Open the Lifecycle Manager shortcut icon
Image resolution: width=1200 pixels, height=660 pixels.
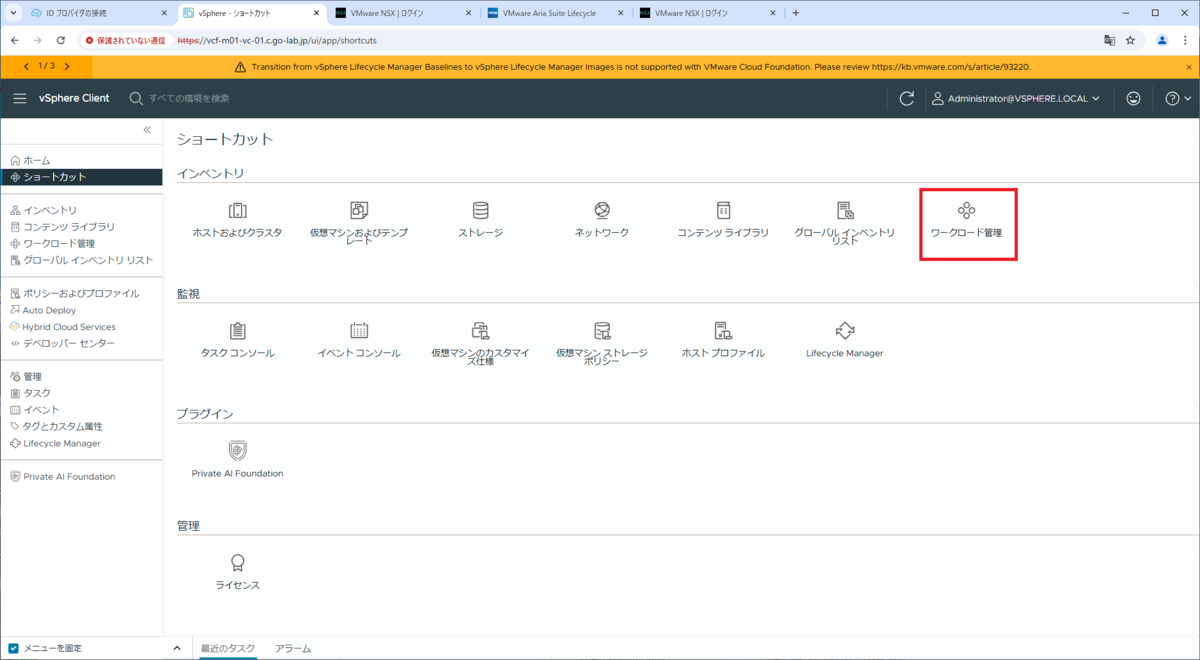[x=845, y=330]
